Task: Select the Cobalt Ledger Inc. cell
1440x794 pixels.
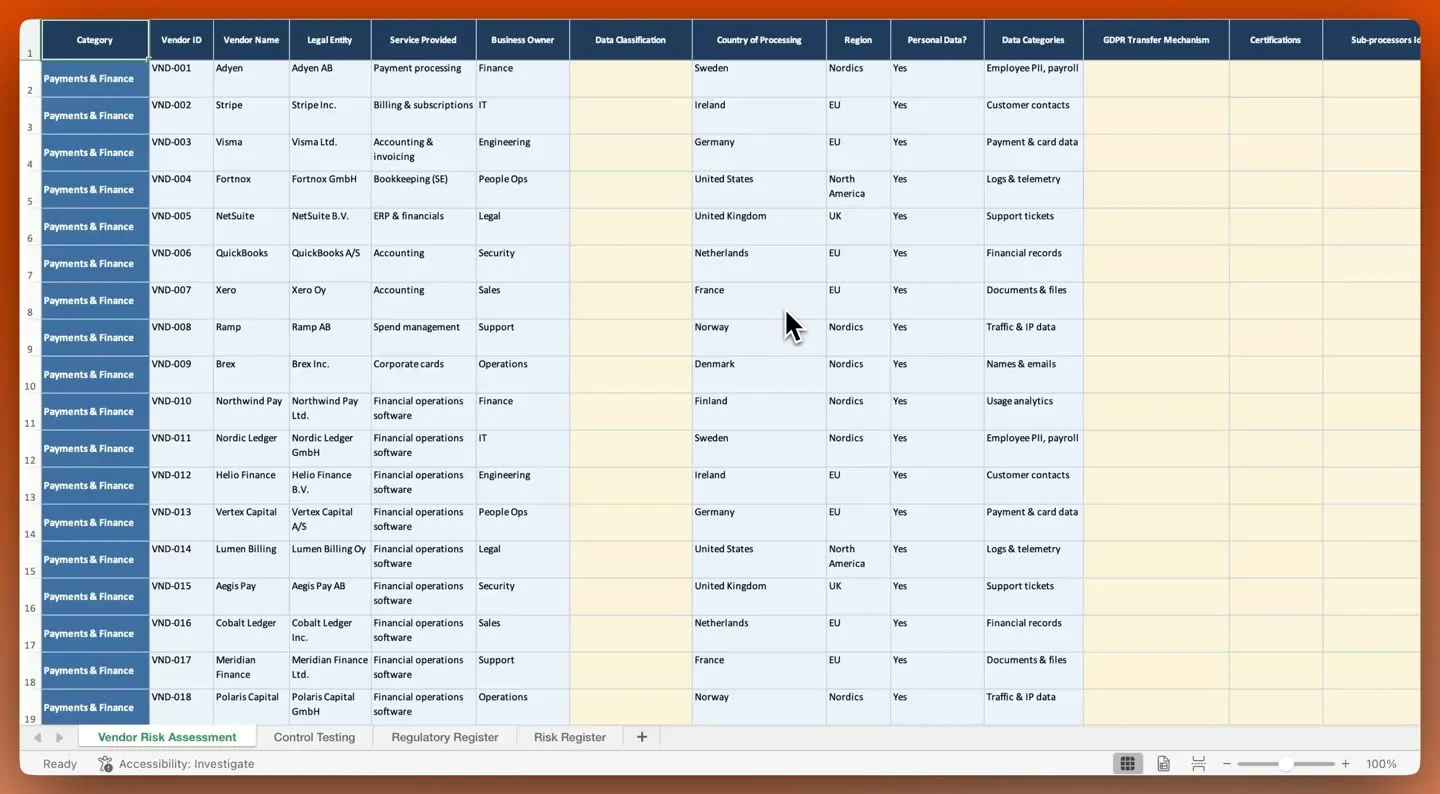Action: point(330,634)
